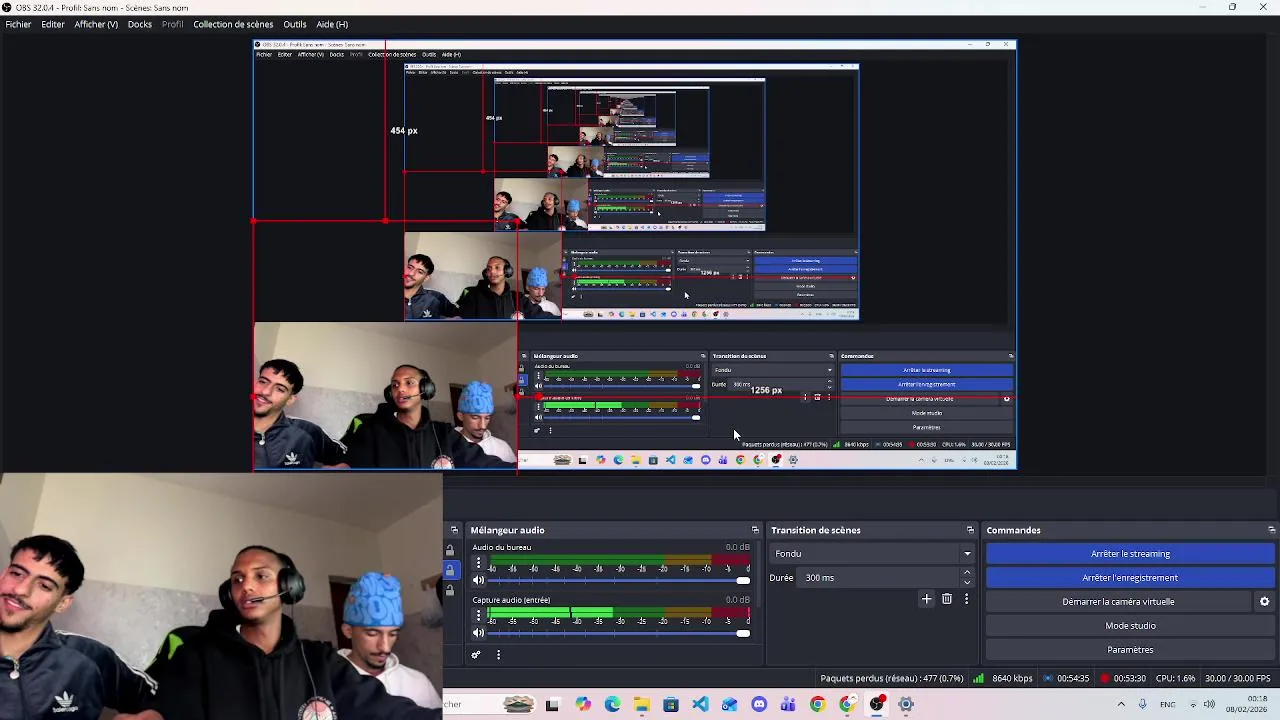
Task: Float the Commandes dock
Action: 1271,530
